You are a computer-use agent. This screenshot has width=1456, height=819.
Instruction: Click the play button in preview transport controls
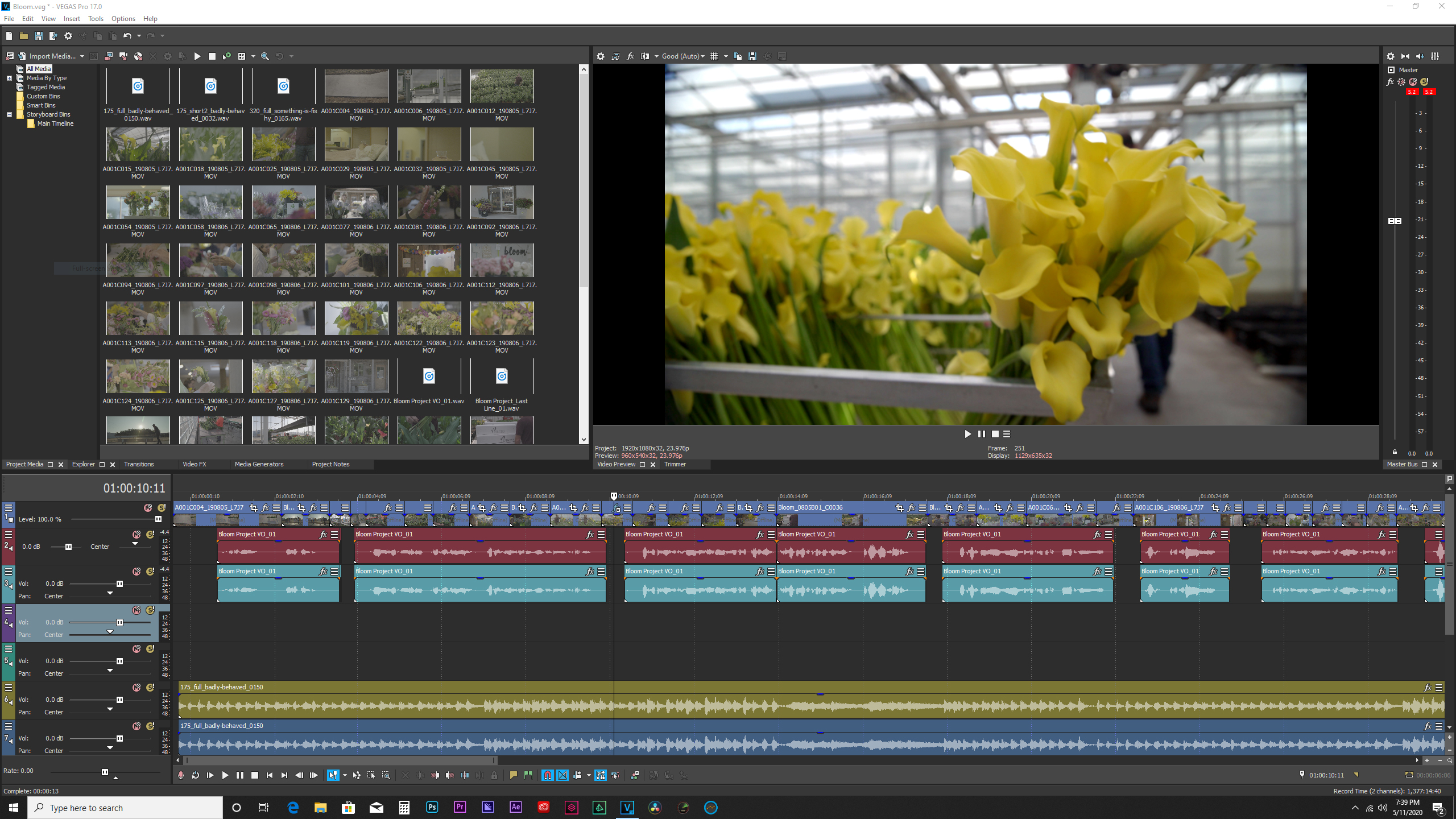(966, 434)
